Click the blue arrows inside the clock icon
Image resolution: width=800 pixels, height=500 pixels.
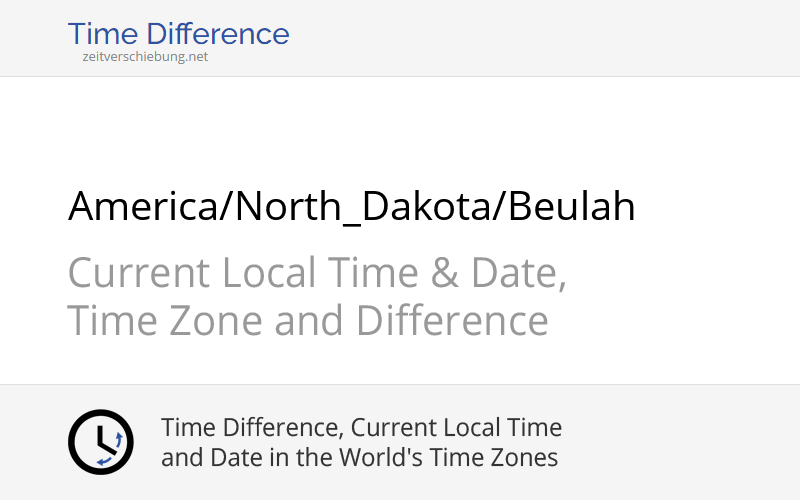point(112,447)
